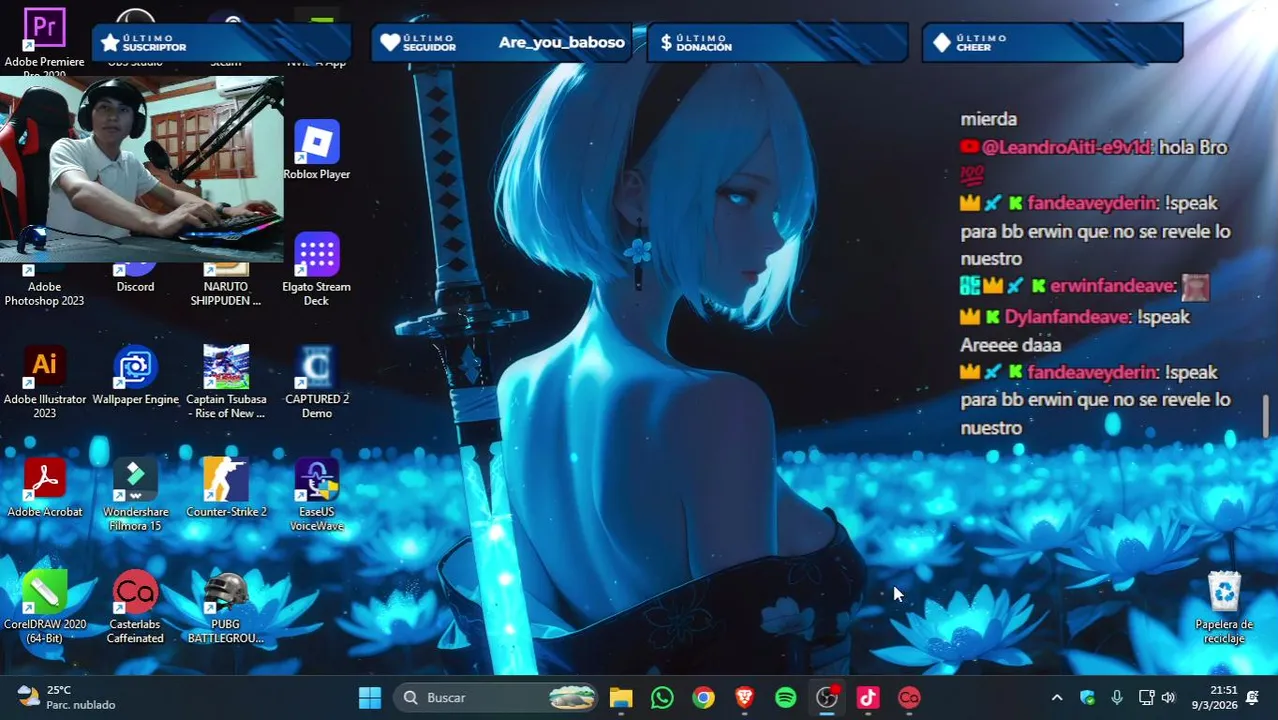Viewport: 1278px width, 720px height.
Task: Open Casterlabs Caffeinated from the taskbar
Action: click(909, 697)
